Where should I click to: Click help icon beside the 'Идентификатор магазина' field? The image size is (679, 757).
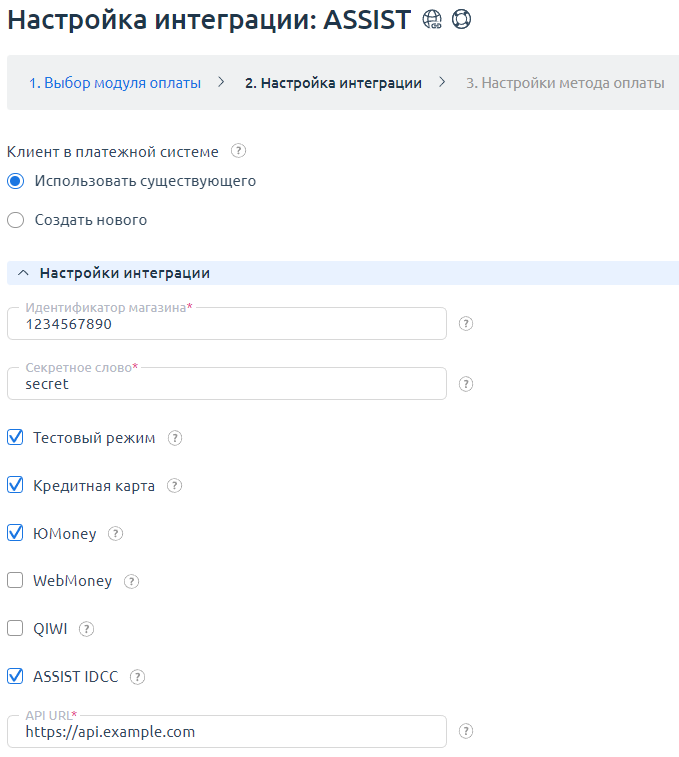pos(465,324)
